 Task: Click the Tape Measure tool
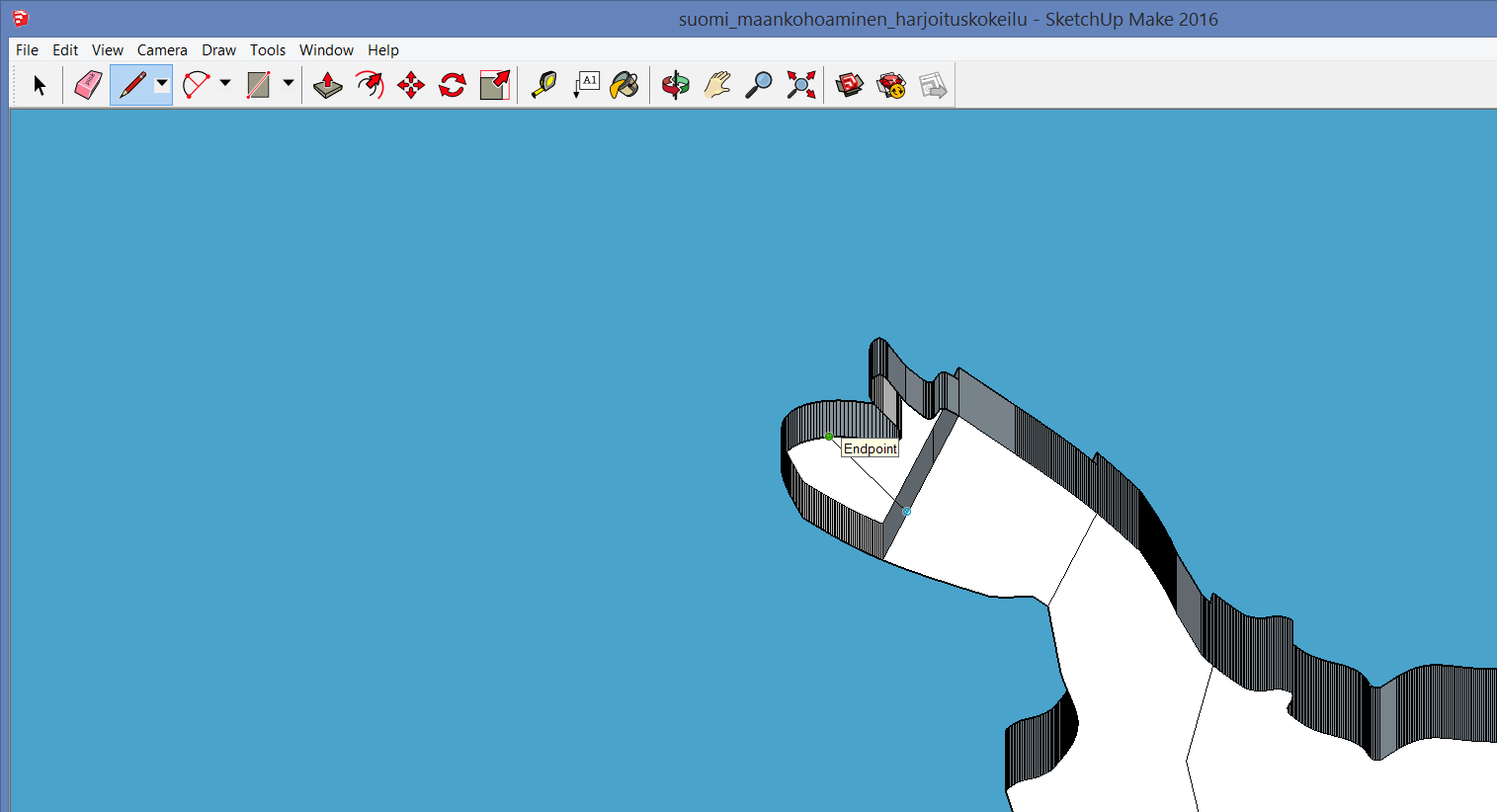click(543, 86)
